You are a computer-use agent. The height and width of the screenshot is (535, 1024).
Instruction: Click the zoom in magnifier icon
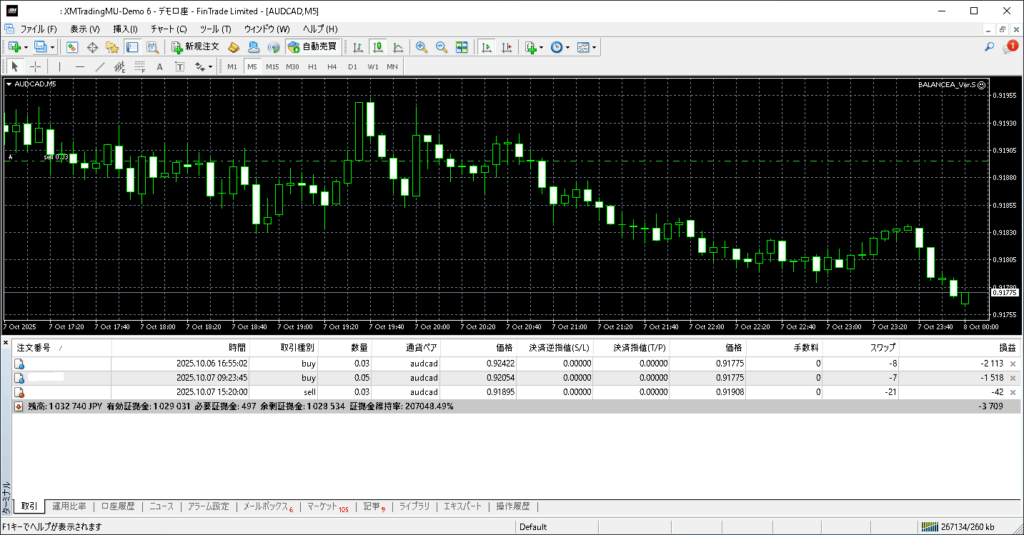(421, 47)
